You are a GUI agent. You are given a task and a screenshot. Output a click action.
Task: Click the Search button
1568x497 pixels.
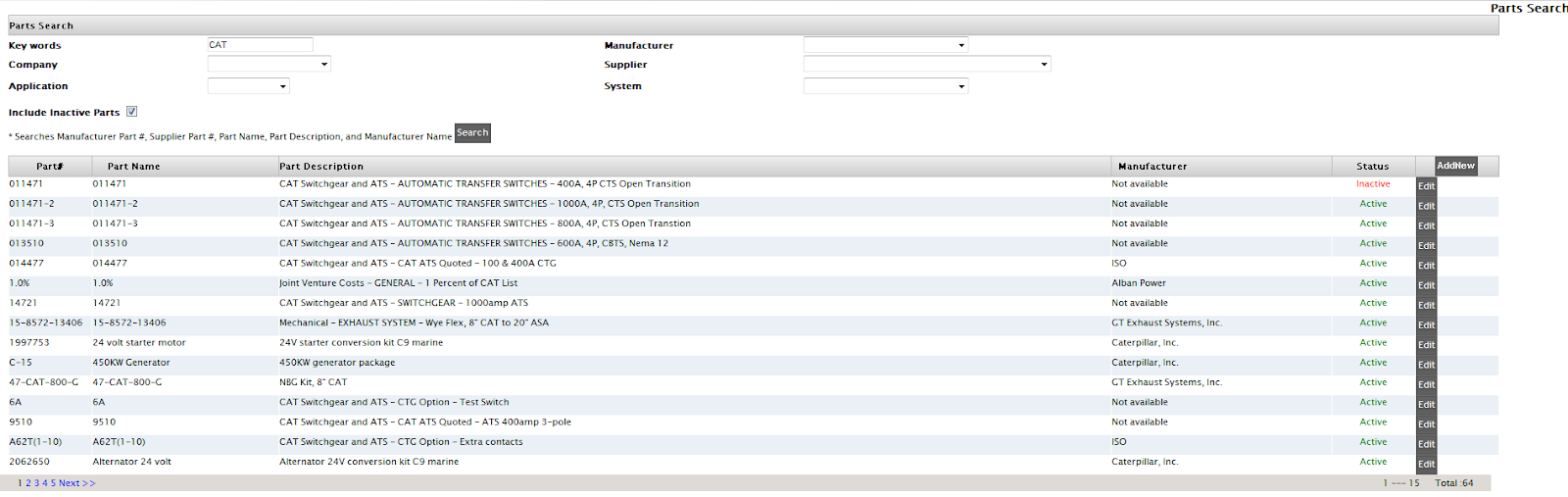[472, 133]
